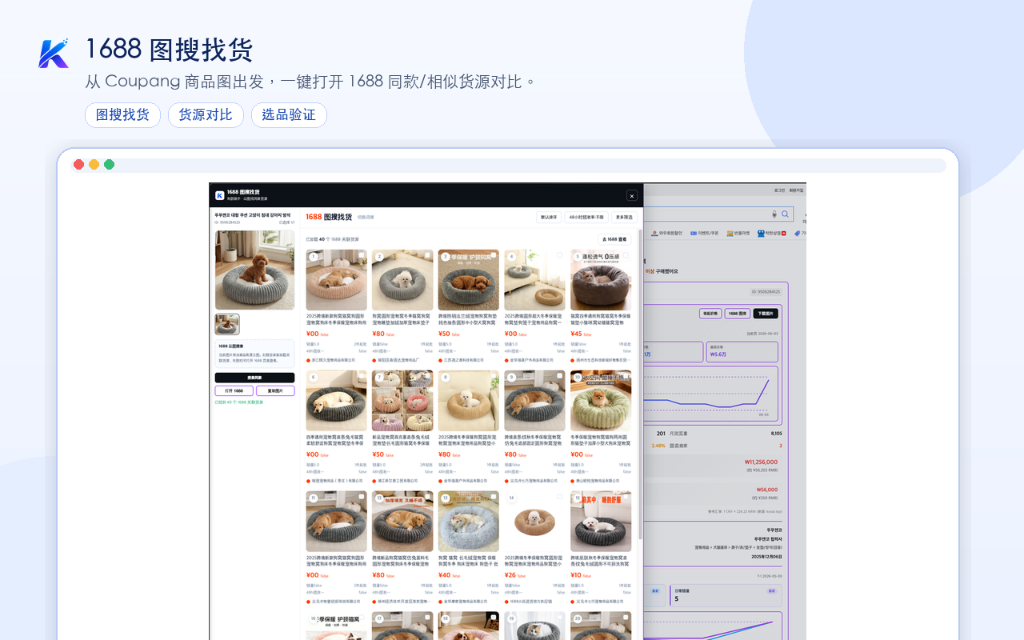Screen dimensions: 1024x640
Task: Open result 3, the brown poodle in a grey bed
Action: (468, 280)
